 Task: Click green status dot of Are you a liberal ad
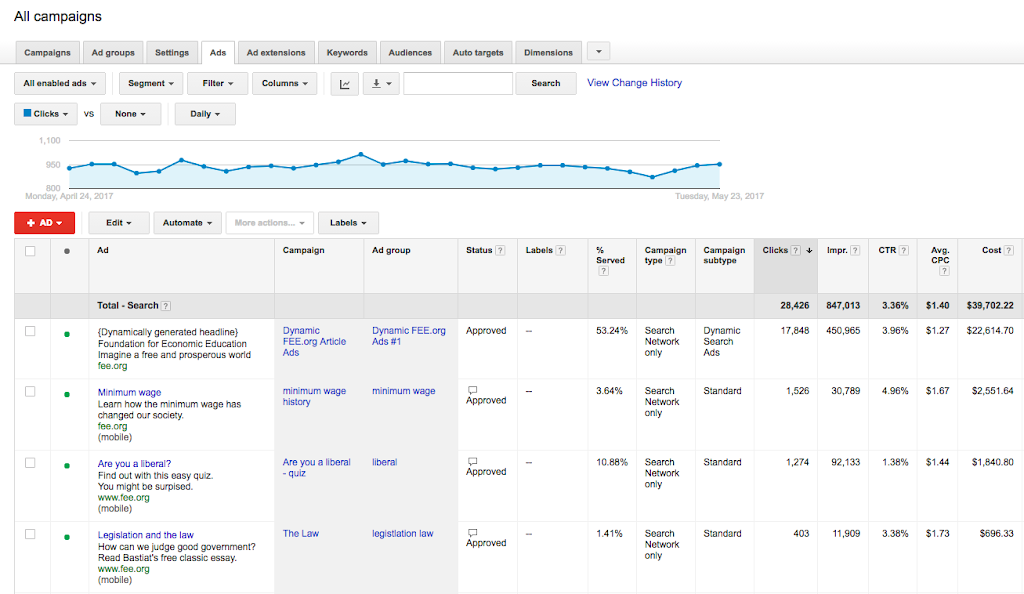[67, 465]
